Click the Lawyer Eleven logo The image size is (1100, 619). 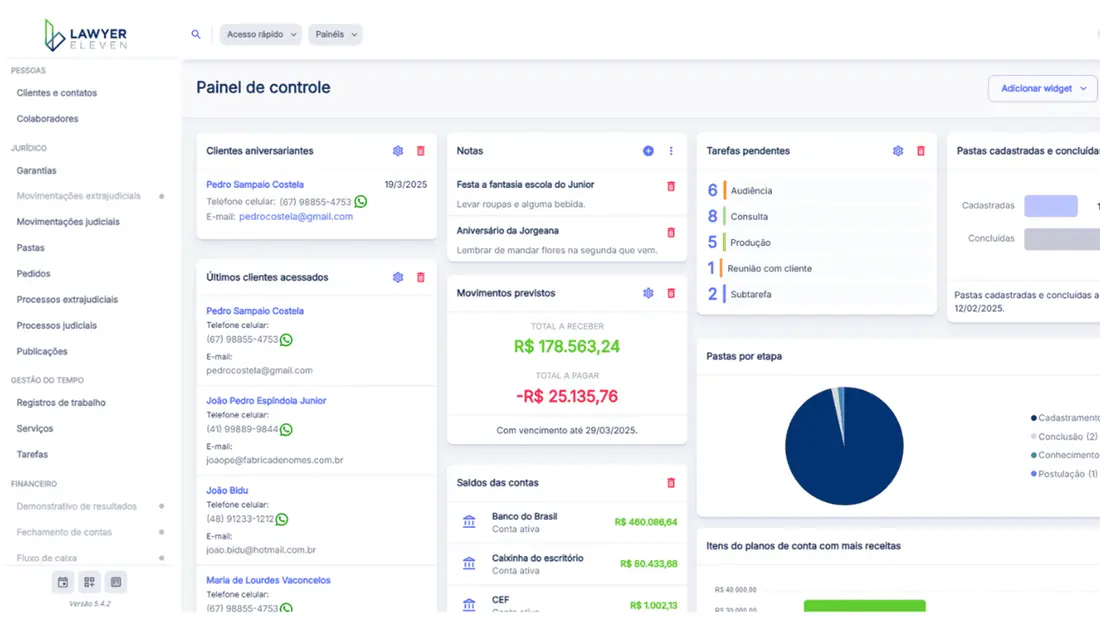tap(86, 34)
